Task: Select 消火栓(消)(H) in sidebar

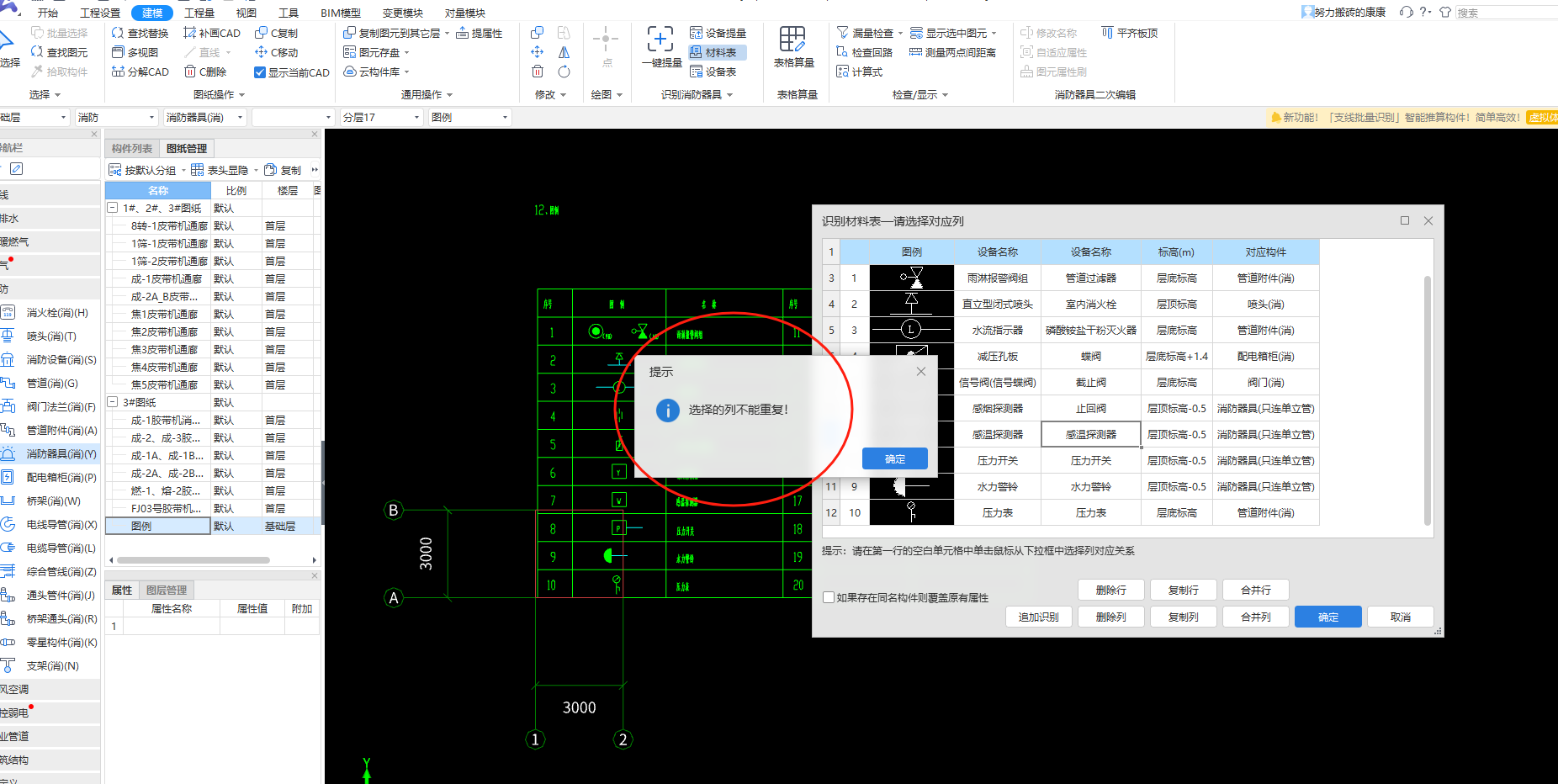Action: [50, 312]
